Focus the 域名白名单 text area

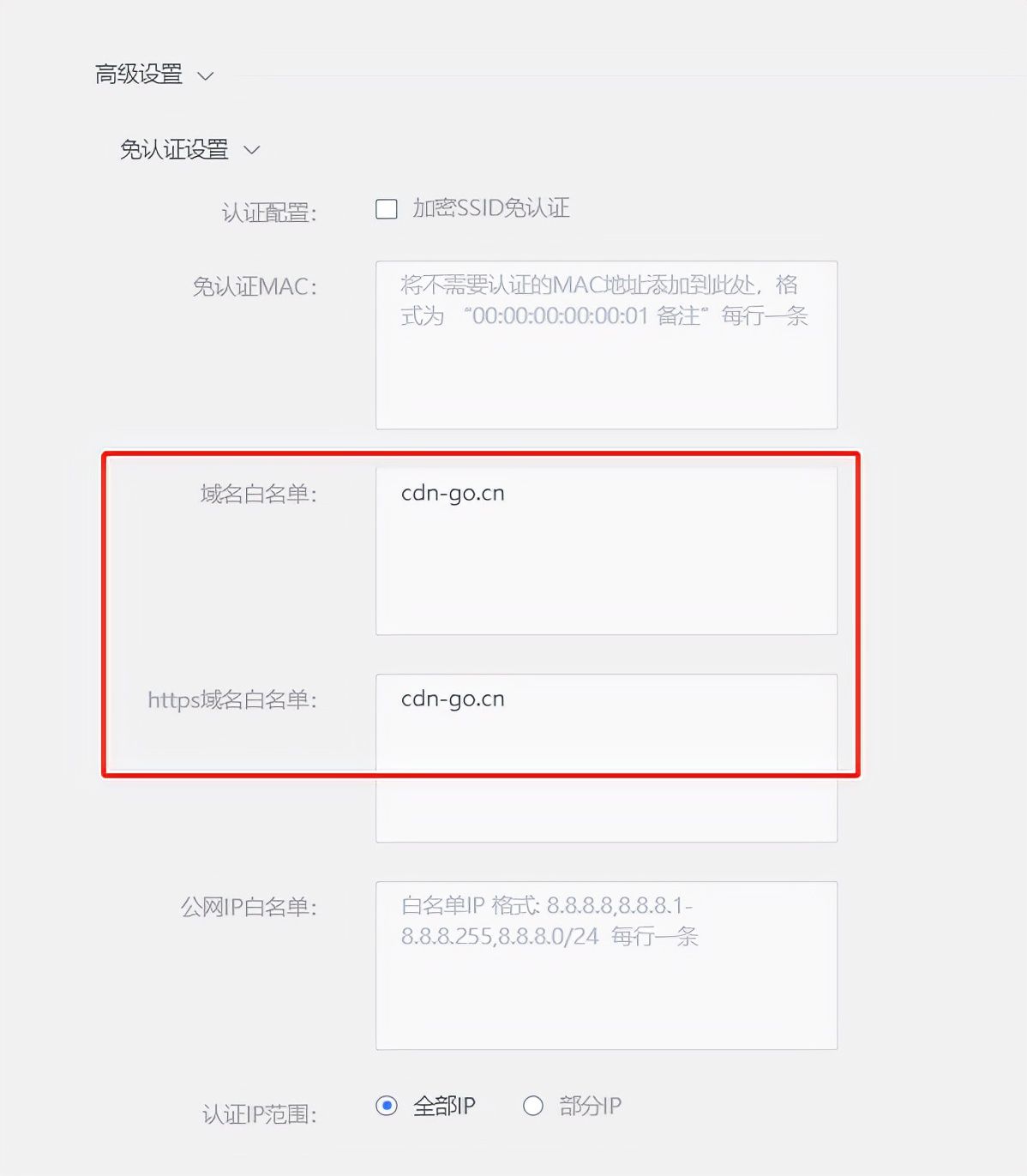[x=606, y=550]
